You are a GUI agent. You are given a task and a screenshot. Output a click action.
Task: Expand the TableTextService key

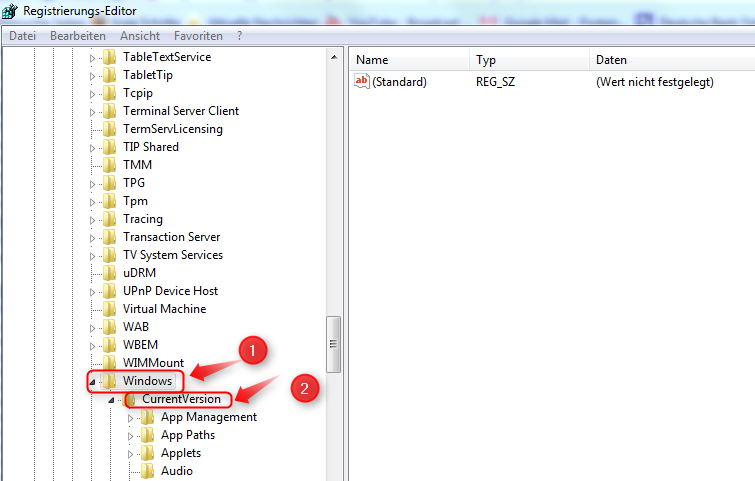click(92, 58)
